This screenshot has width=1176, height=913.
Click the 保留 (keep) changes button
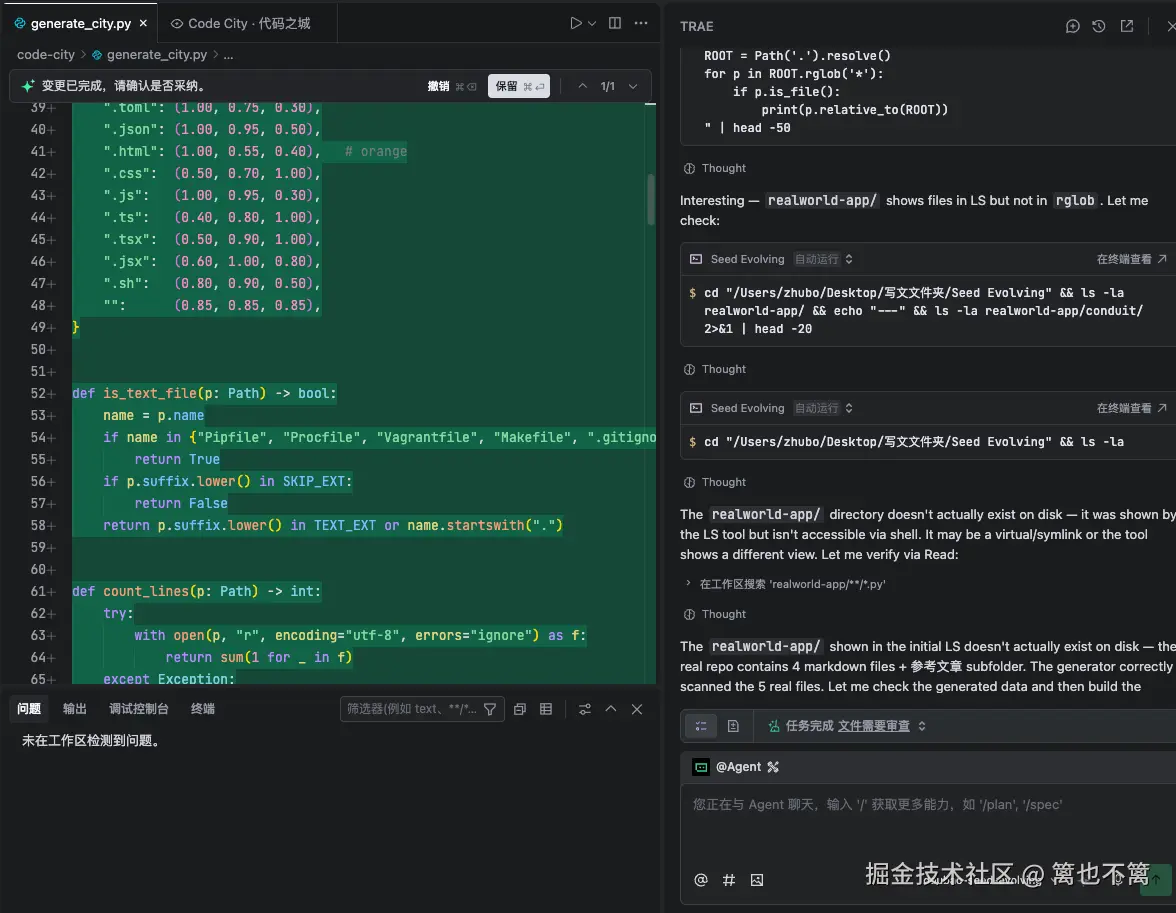coord(519,86)
